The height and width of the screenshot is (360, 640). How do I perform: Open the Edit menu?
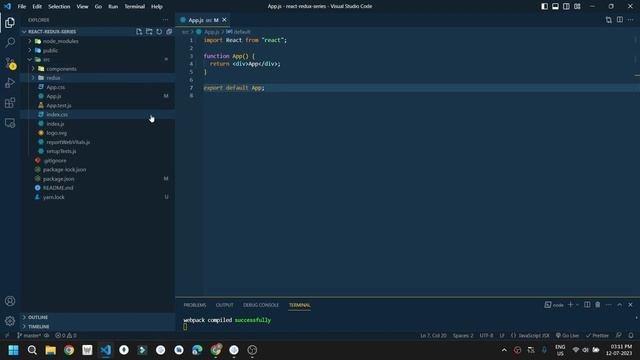point(37,7)
